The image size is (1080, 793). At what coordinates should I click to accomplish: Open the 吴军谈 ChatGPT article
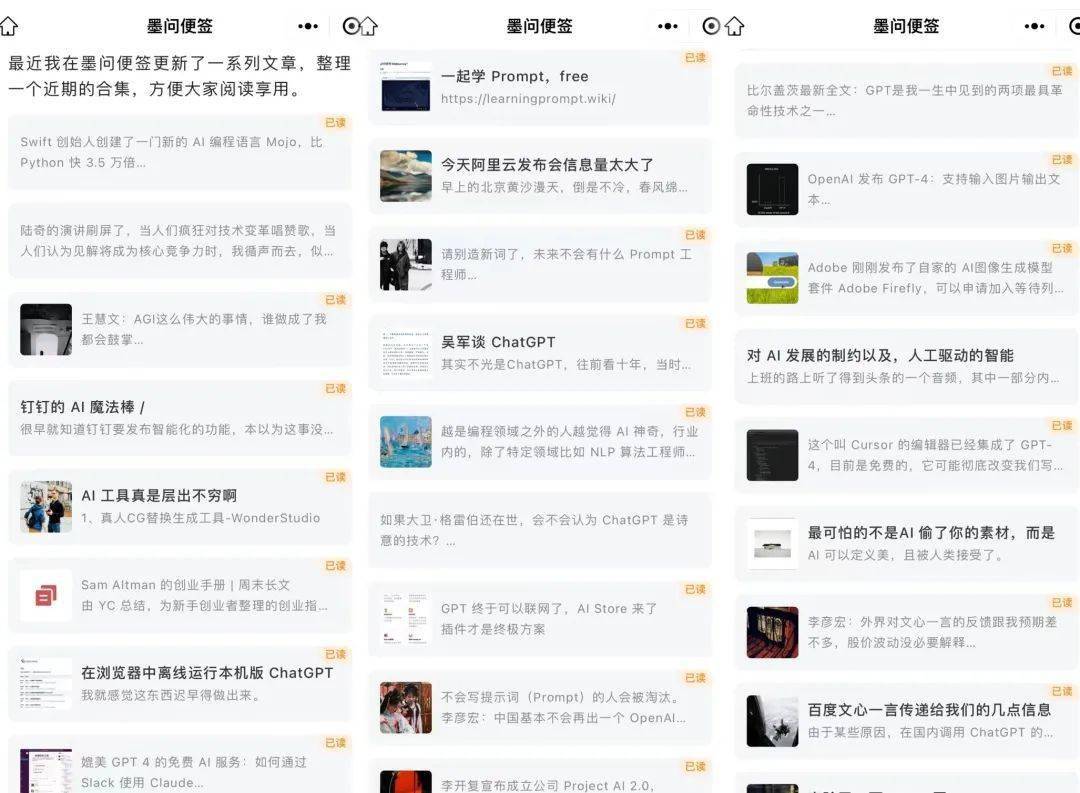point(539,353)
